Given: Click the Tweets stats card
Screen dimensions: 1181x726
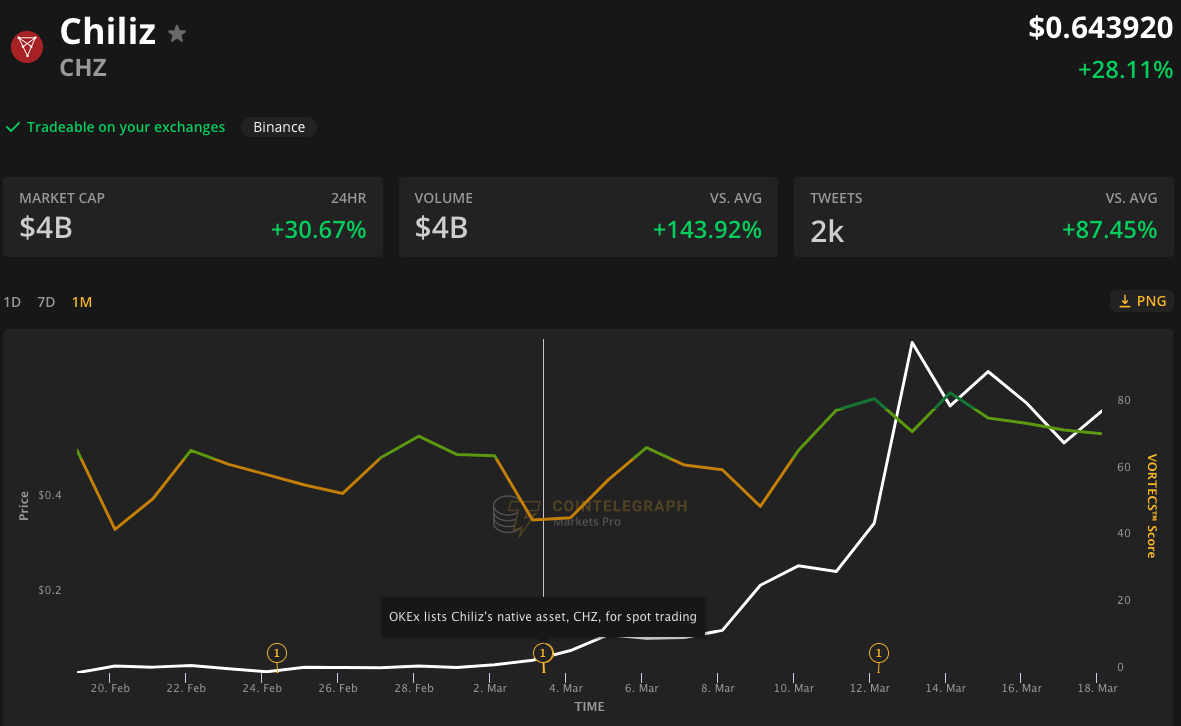Looking at the screenshot, I should [x=984, y=217].
